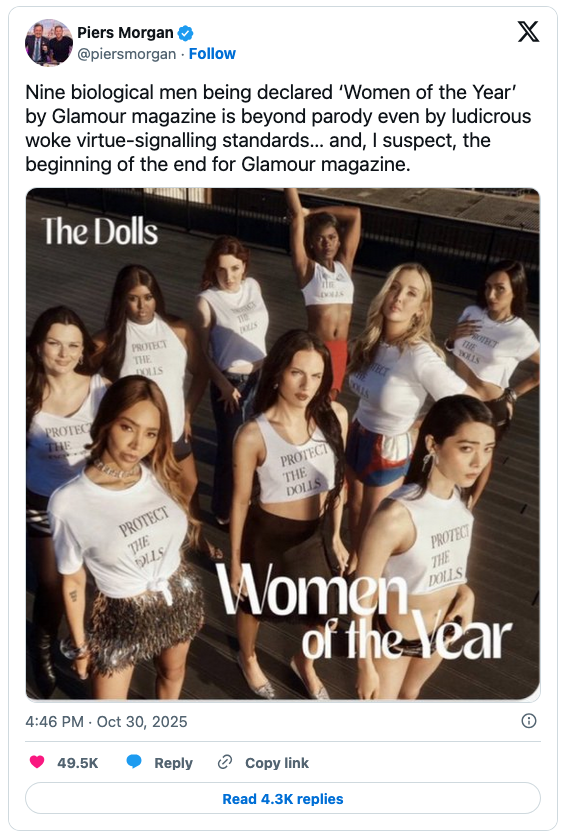Open the X logo link

[528, 32]
